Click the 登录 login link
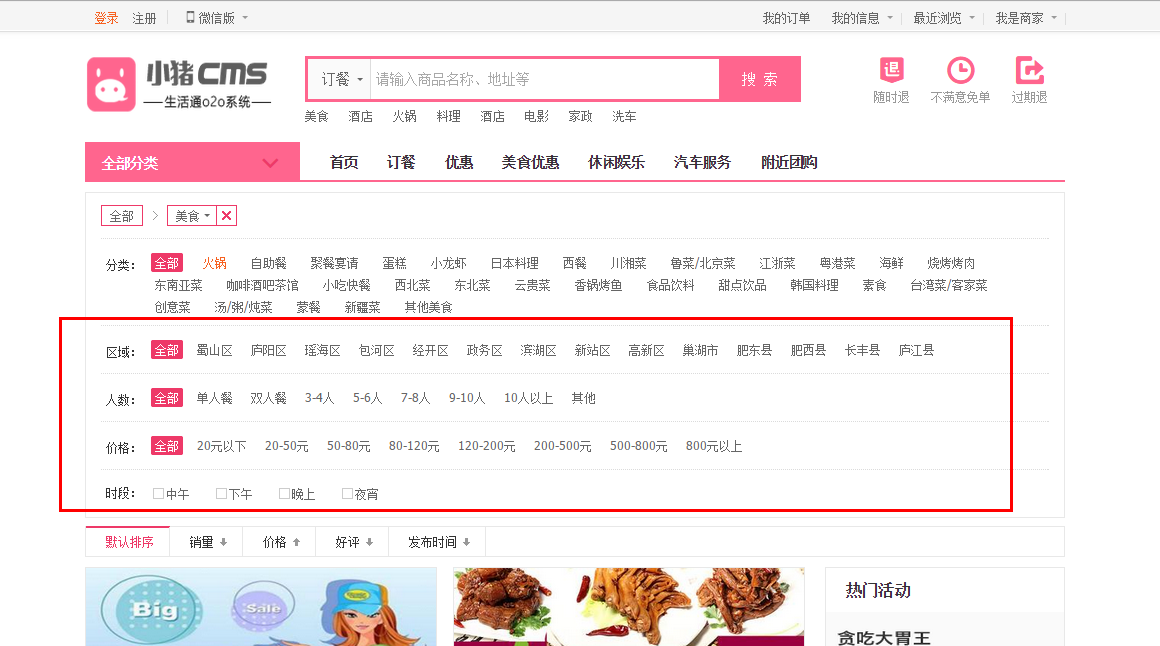 tap(105, 16)
